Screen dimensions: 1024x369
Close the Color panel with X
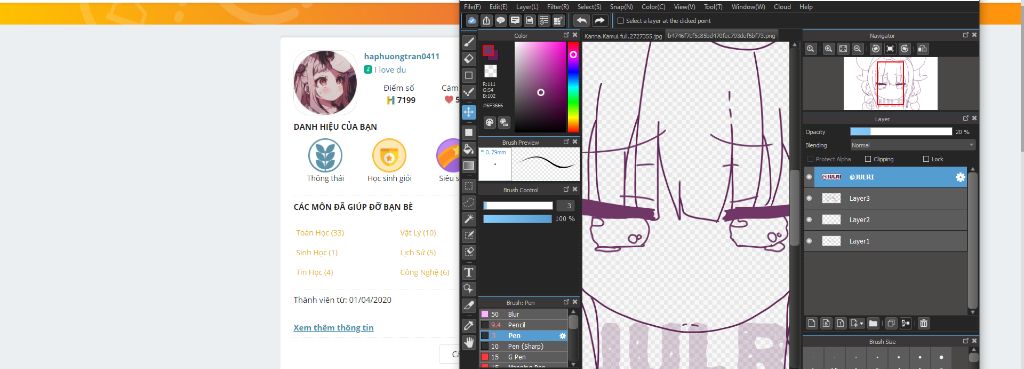coord(575,35)
